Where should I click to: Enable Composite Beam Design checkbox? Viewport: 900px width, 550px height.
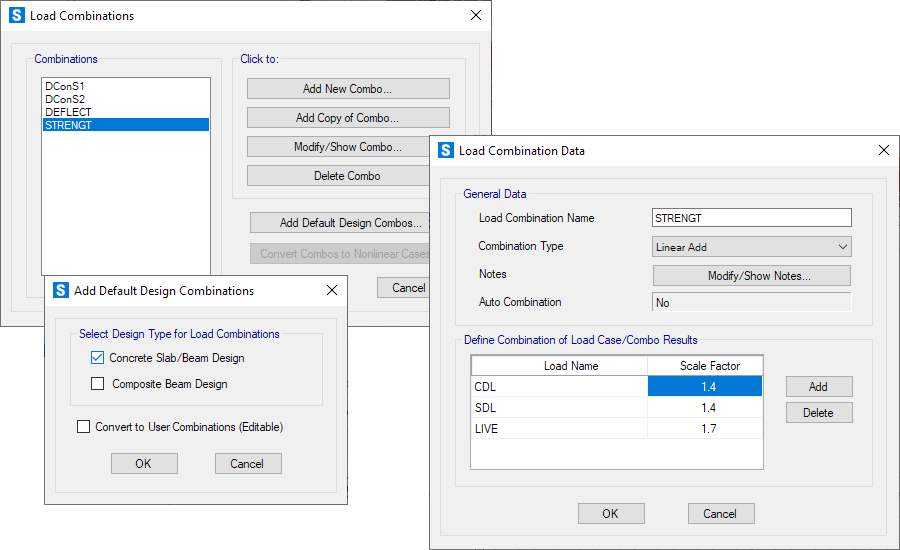point(98,384)
